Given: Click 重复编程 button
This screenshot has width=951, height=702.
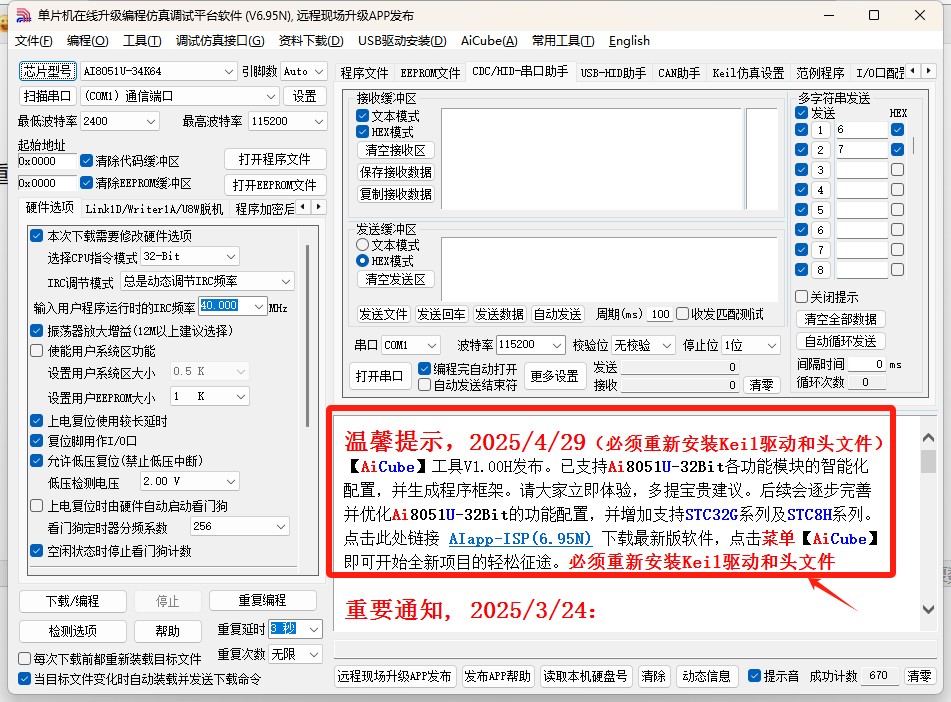Looking at the screenshot, I should [x=263, y=600].
